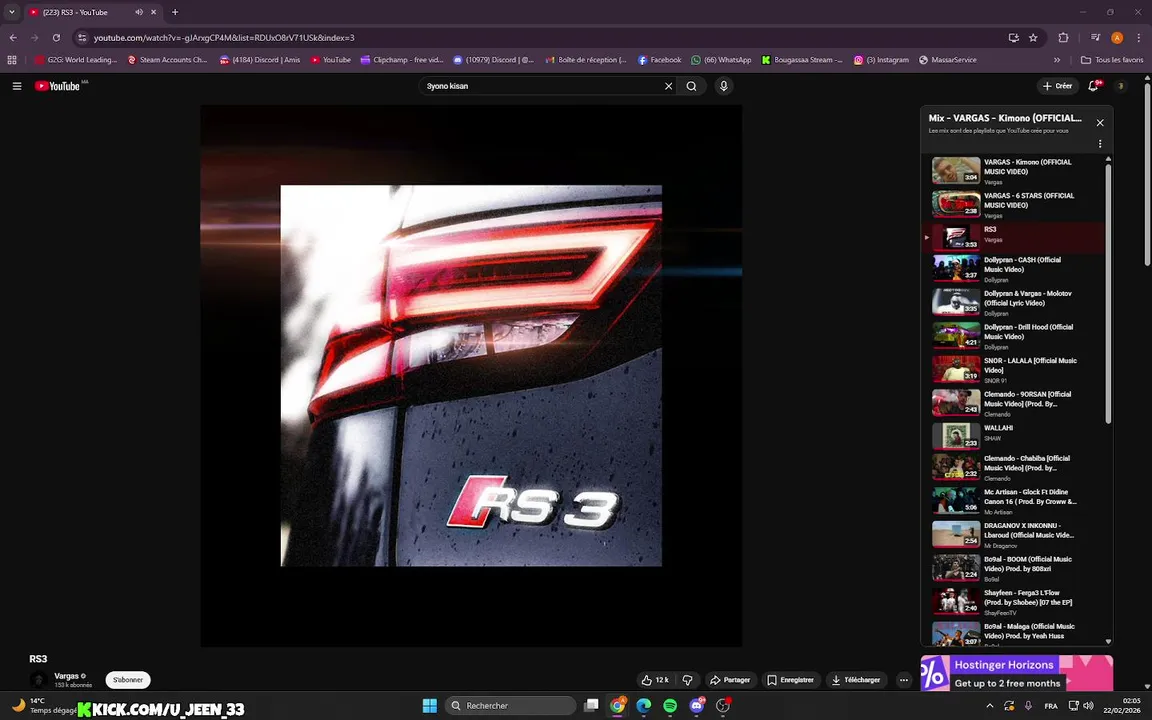Screen dimensions: 1152x720
Task: Play VARGAS - Kimono from the mix
Action: [x=1014, y=170]
